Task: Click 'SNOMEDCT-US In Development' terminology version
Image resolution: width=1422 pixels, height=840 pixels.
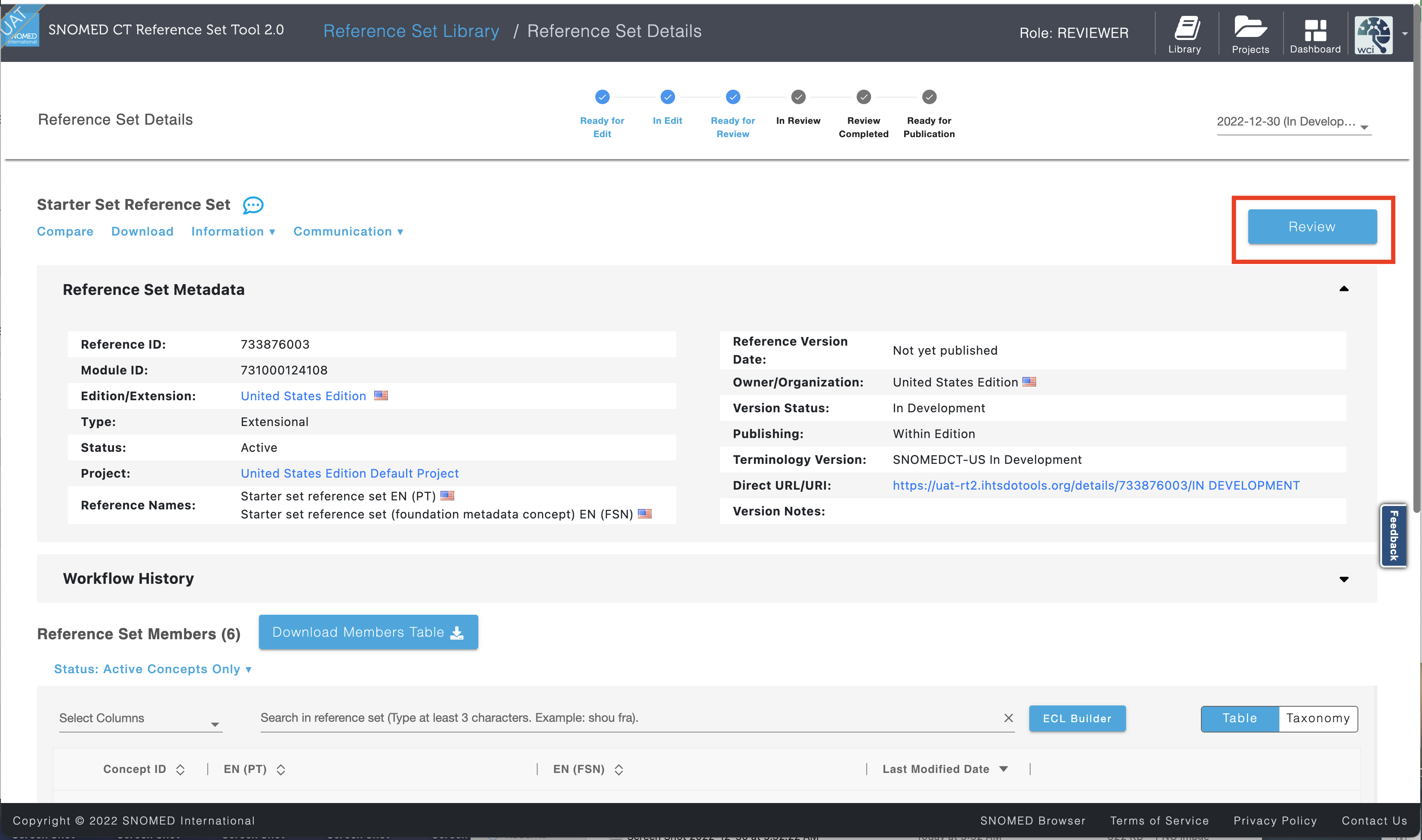Action: click(987, 460)
